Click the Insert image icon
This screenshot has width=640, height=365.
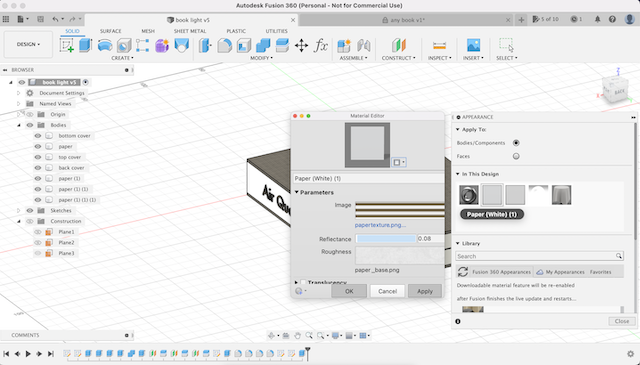click(473, 45)
